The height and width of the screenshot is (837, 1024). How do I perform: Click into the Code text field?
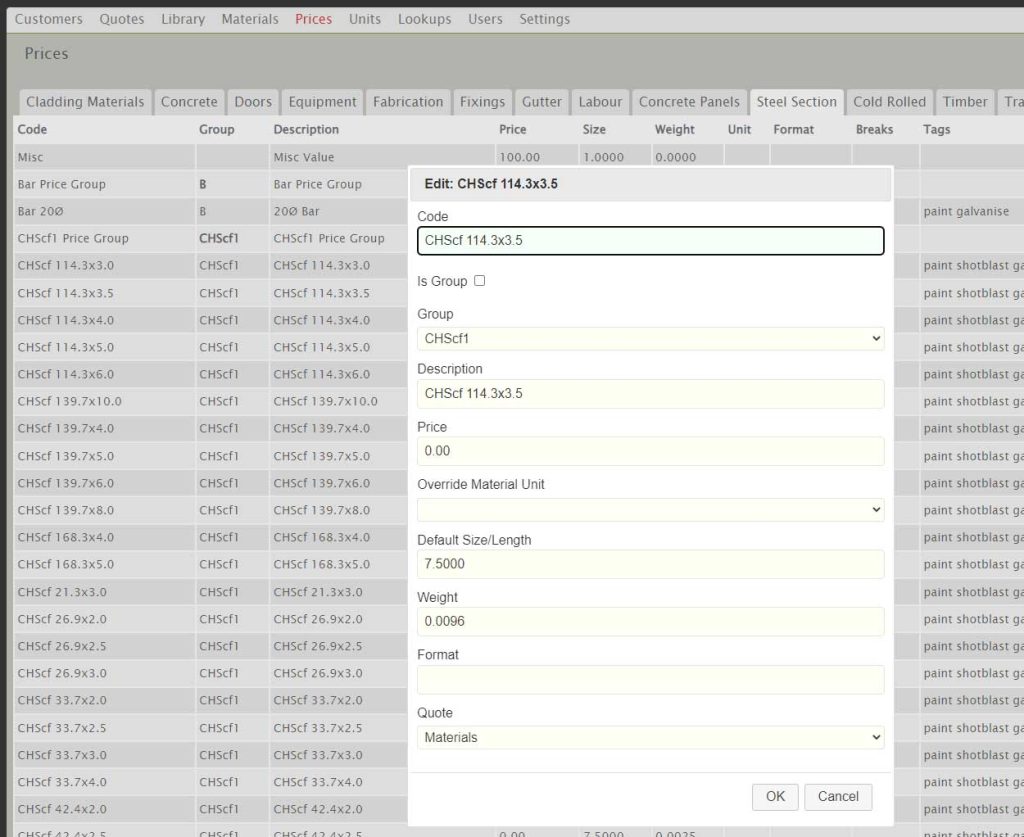(650, 241)
